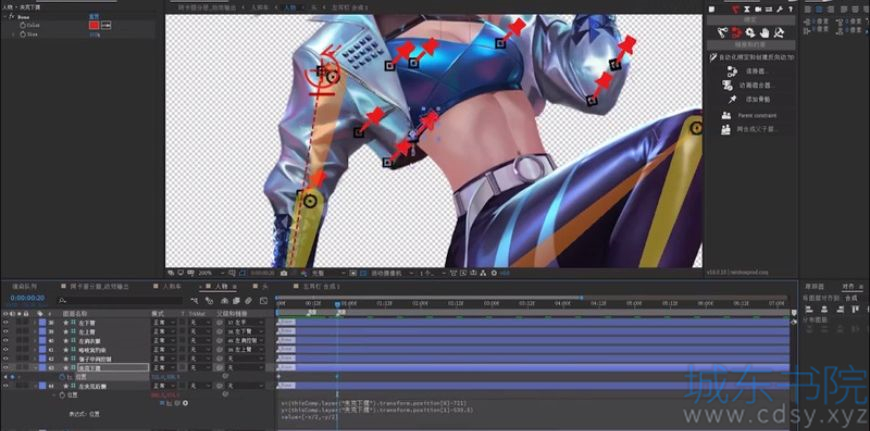
Task: Hide layer 44 左夹克后侧 with eye icon
Action: pyautogui.click(x=6, y=386)
